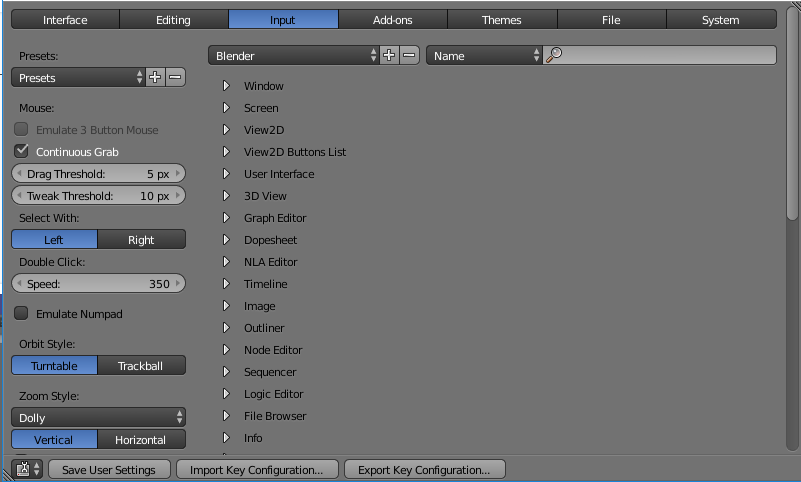This screenshot has width=801, height=482.
Task: Open the Blender key configuration dropdown
Action: [294, 55]
